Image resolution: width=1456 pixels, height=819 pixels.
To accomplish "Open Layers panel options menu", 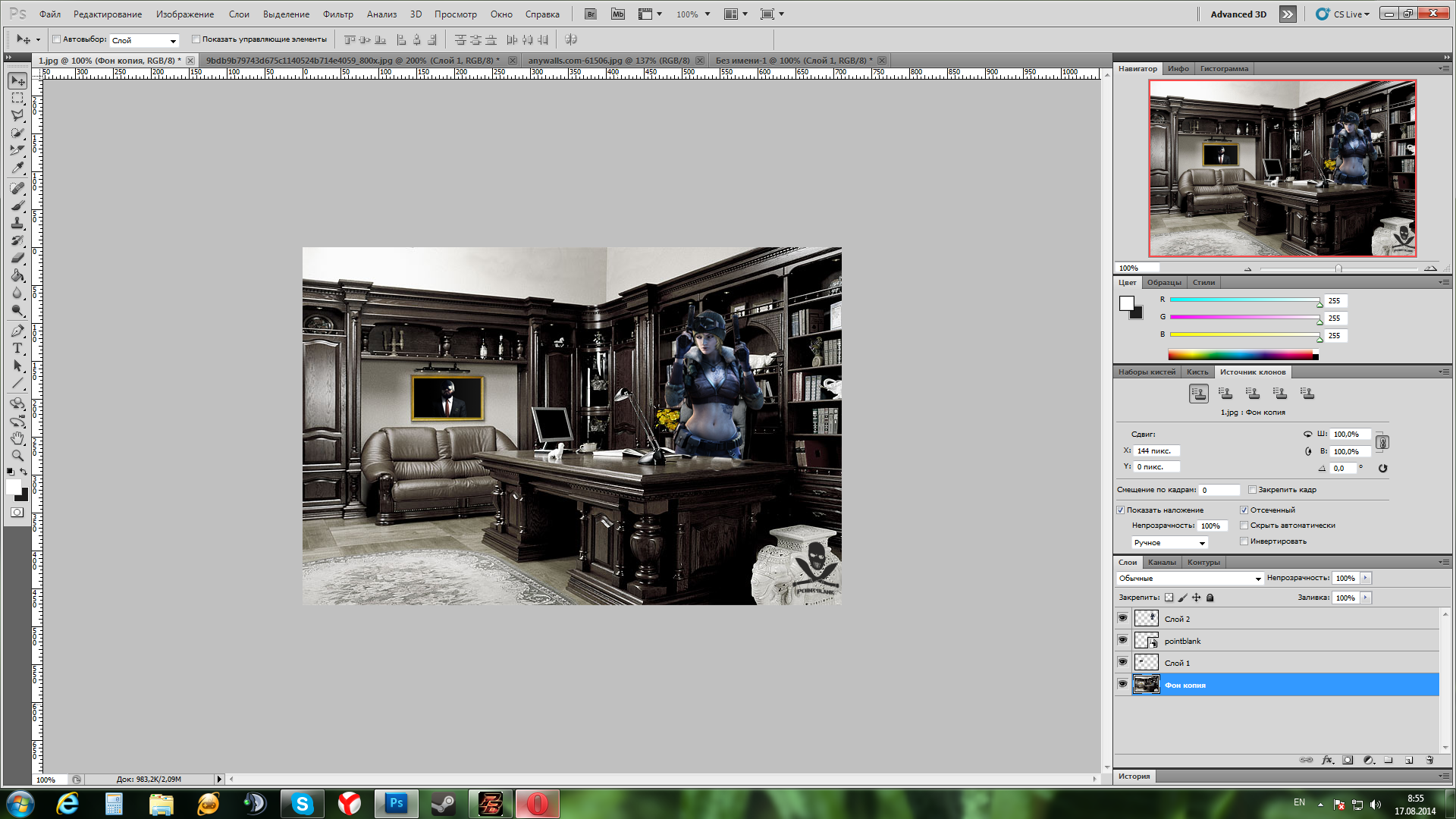I will click(1444, 563).
